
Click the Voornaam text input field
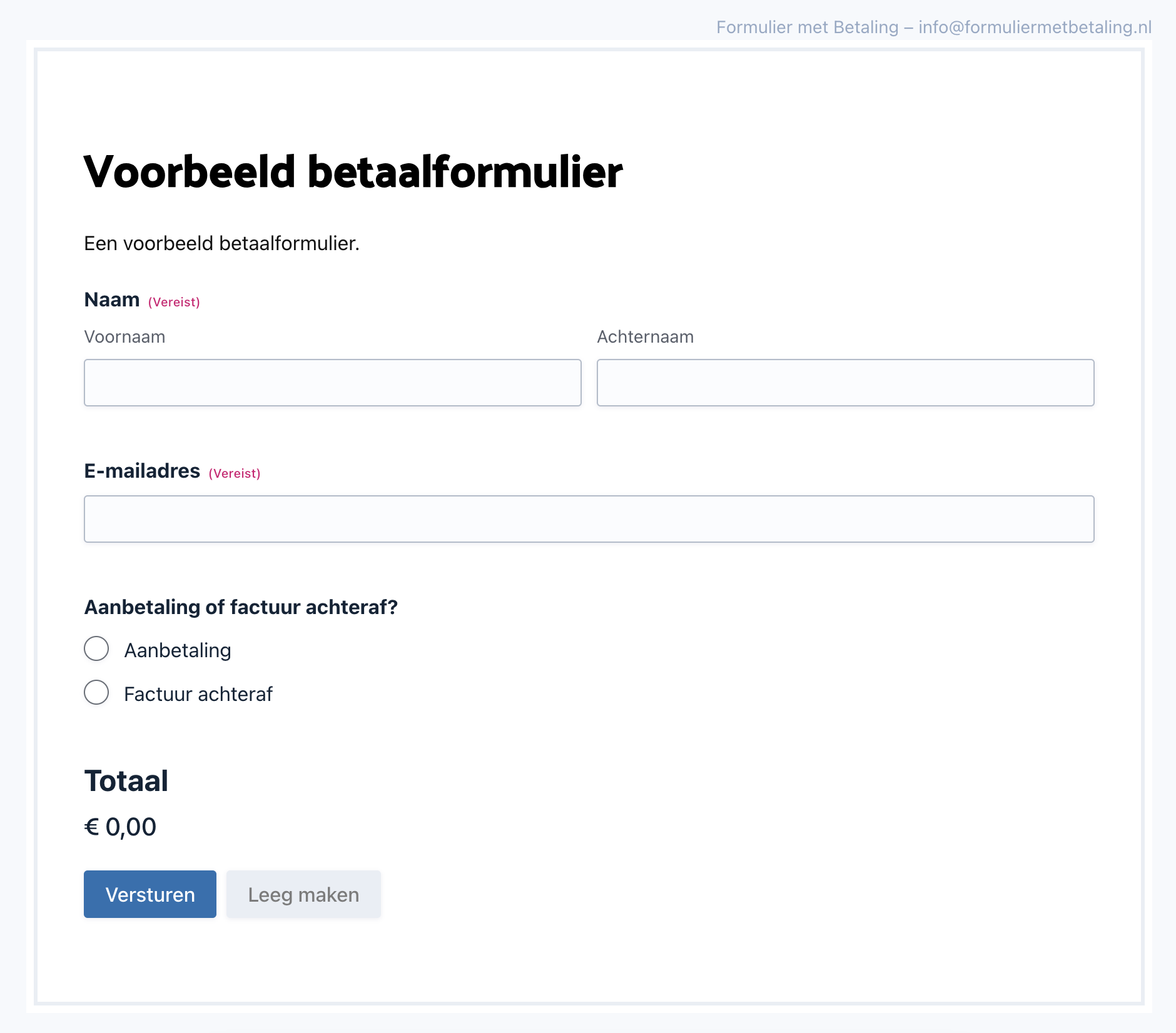332,383
